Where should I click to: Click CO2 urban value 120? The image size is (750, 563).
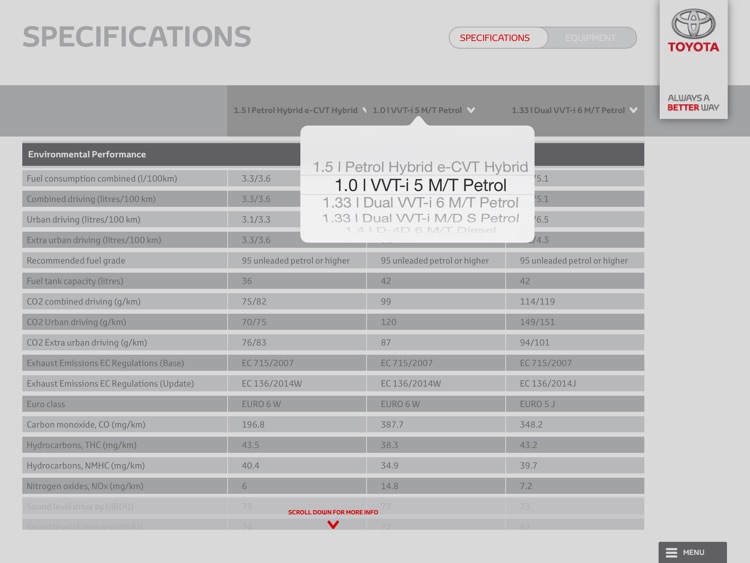tap(388, 322)
